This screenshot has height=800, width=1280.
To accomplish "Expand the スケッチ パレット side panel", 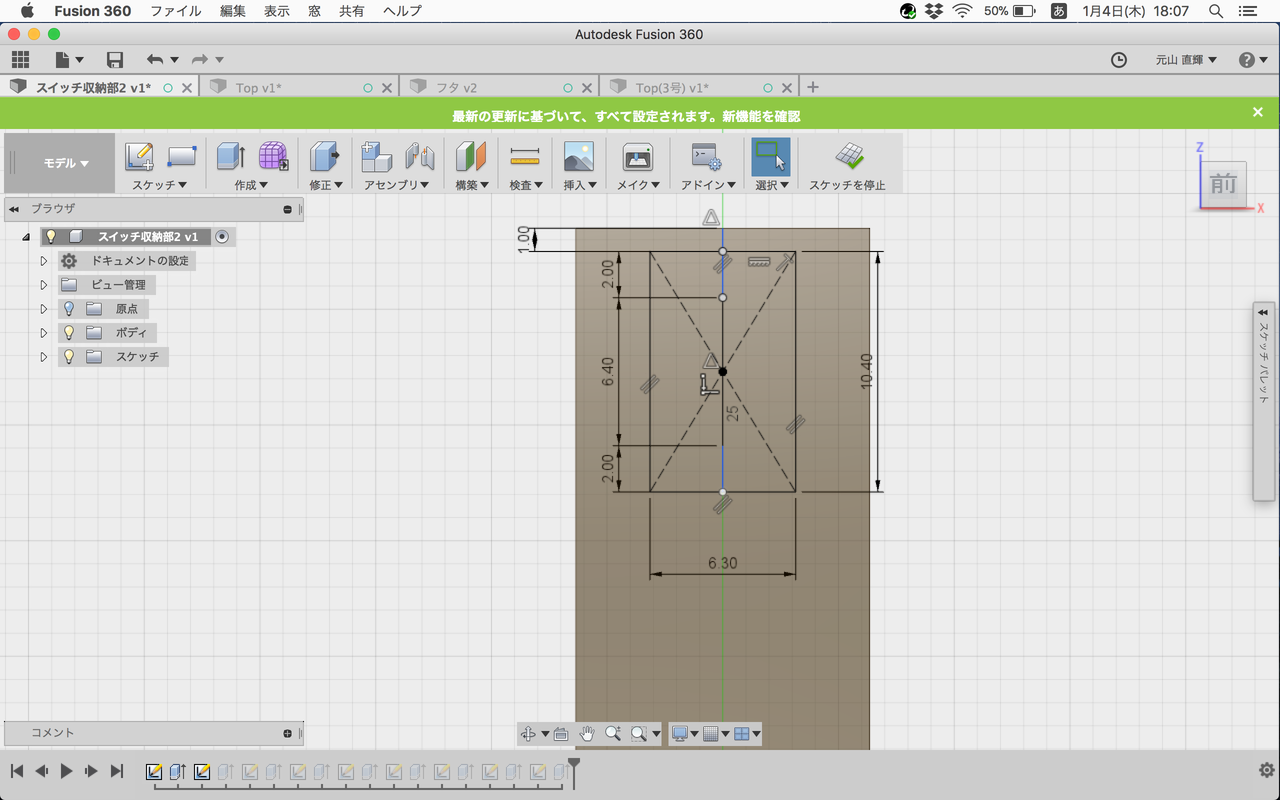I will [x=1263, y=312].
